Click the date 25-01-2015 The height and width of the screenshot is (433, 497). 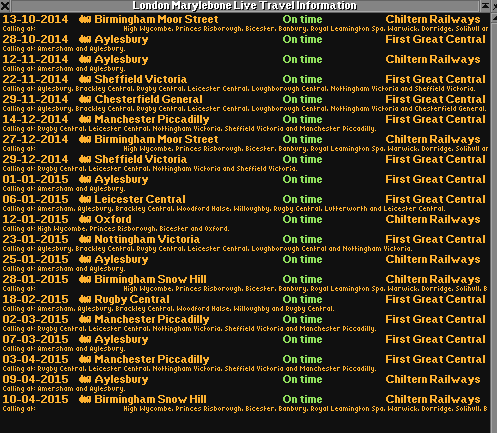pyautogui.click(x=35, y=259)
